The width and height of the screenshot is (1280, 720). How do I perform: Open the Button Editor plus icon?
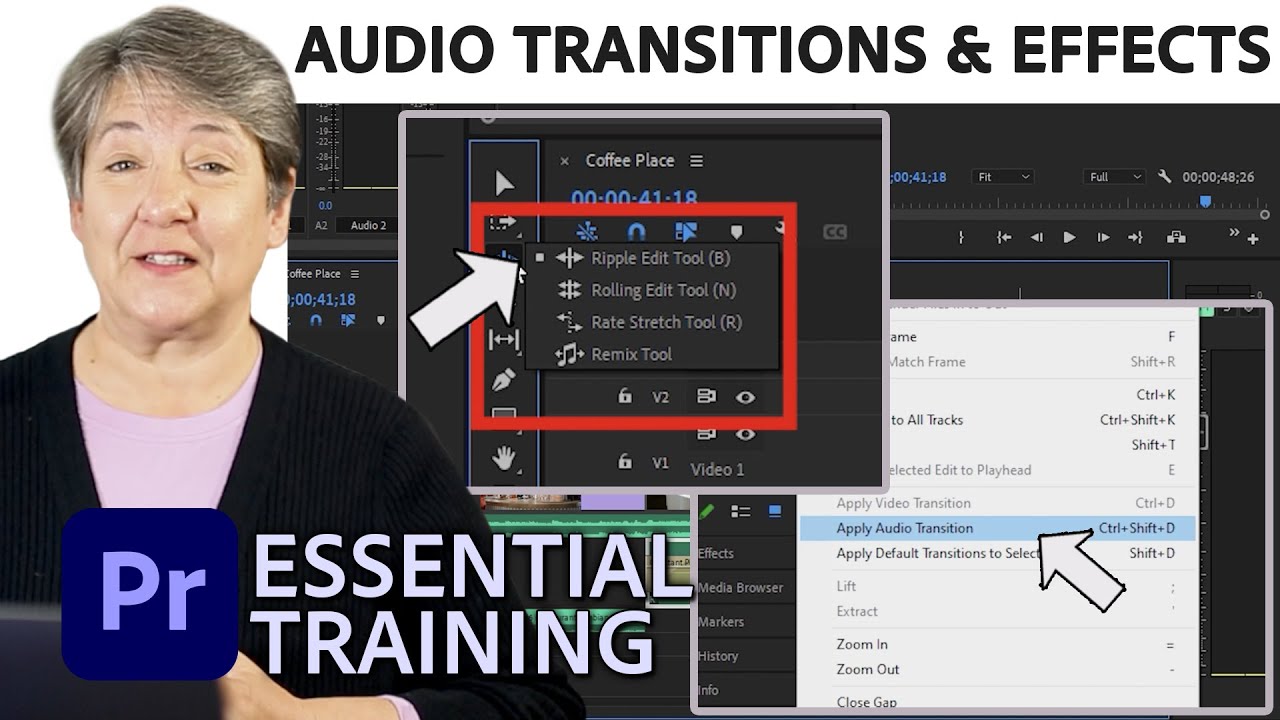pos(1253,239)
